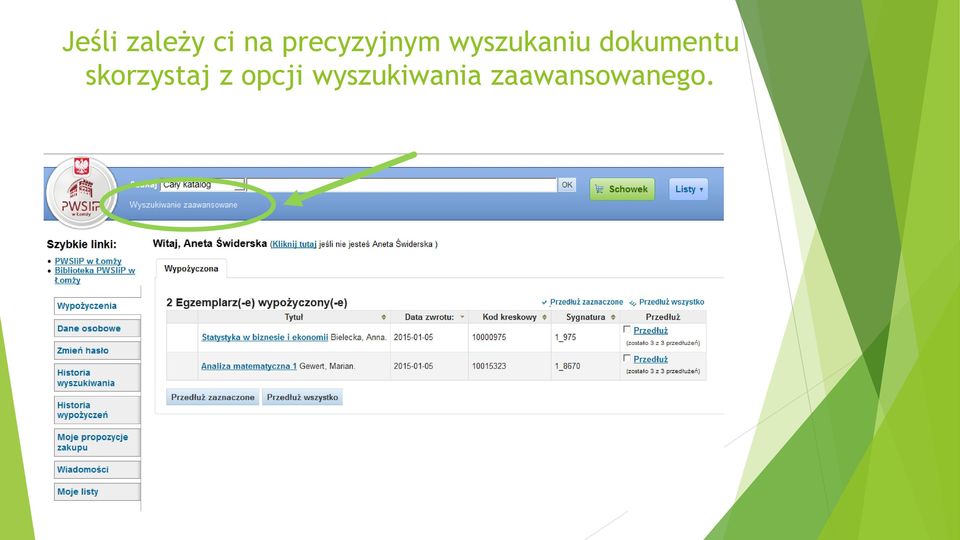This screenshot has height=540, width=960.
Task: Follow the Biblioteka PWSIiP w Łomży link
Action: [x=94, y=275]
